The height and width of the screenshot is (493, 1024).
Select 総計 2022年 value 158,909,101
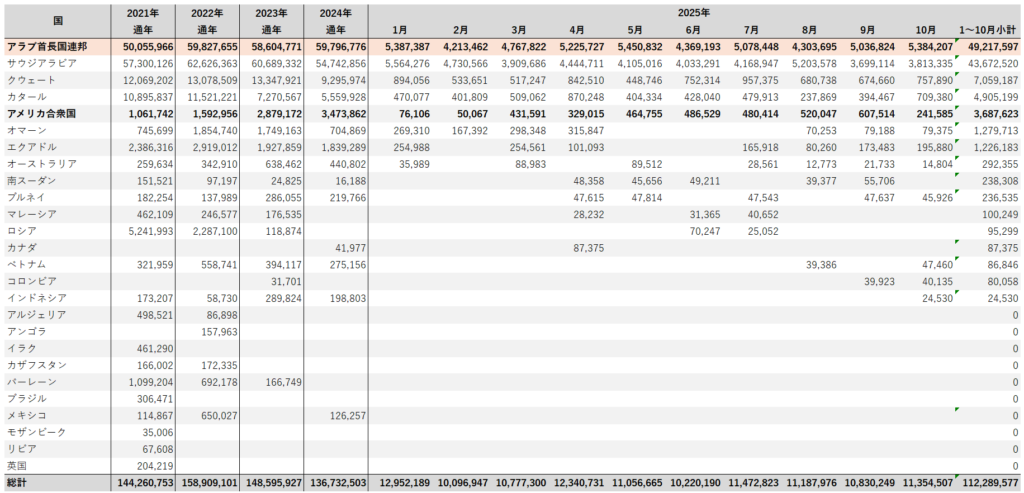(x=207, y=483)
